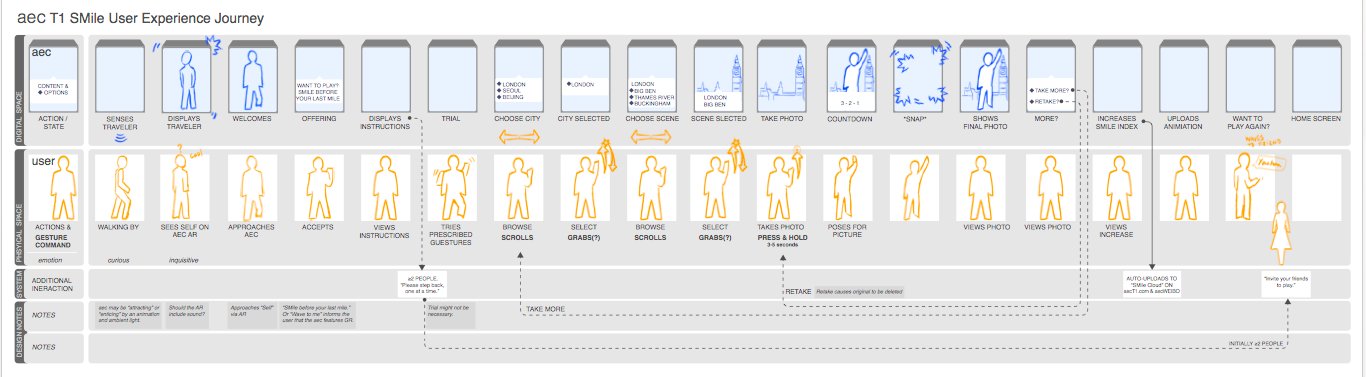Click the sensing wave icon under Senses Traveler
Image resolution: width=1366 pixels, height=377 pixels.
[x=120, y=139]
